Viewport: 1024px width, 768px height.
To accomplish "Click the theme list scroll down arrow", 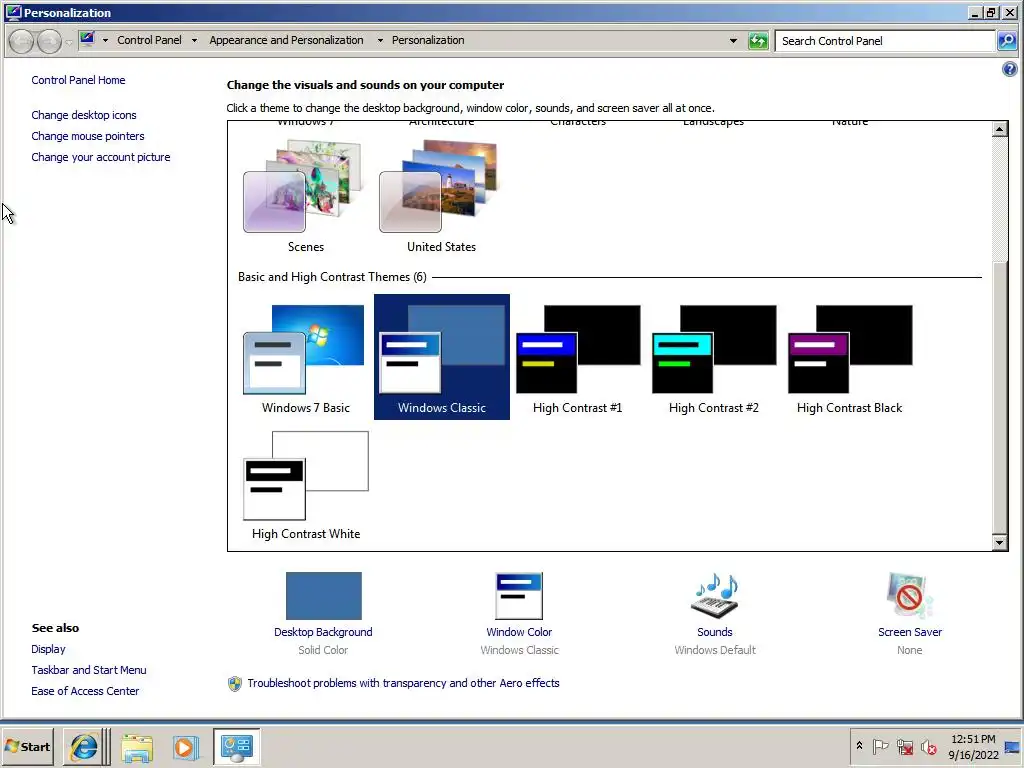I will click(999, 542).
